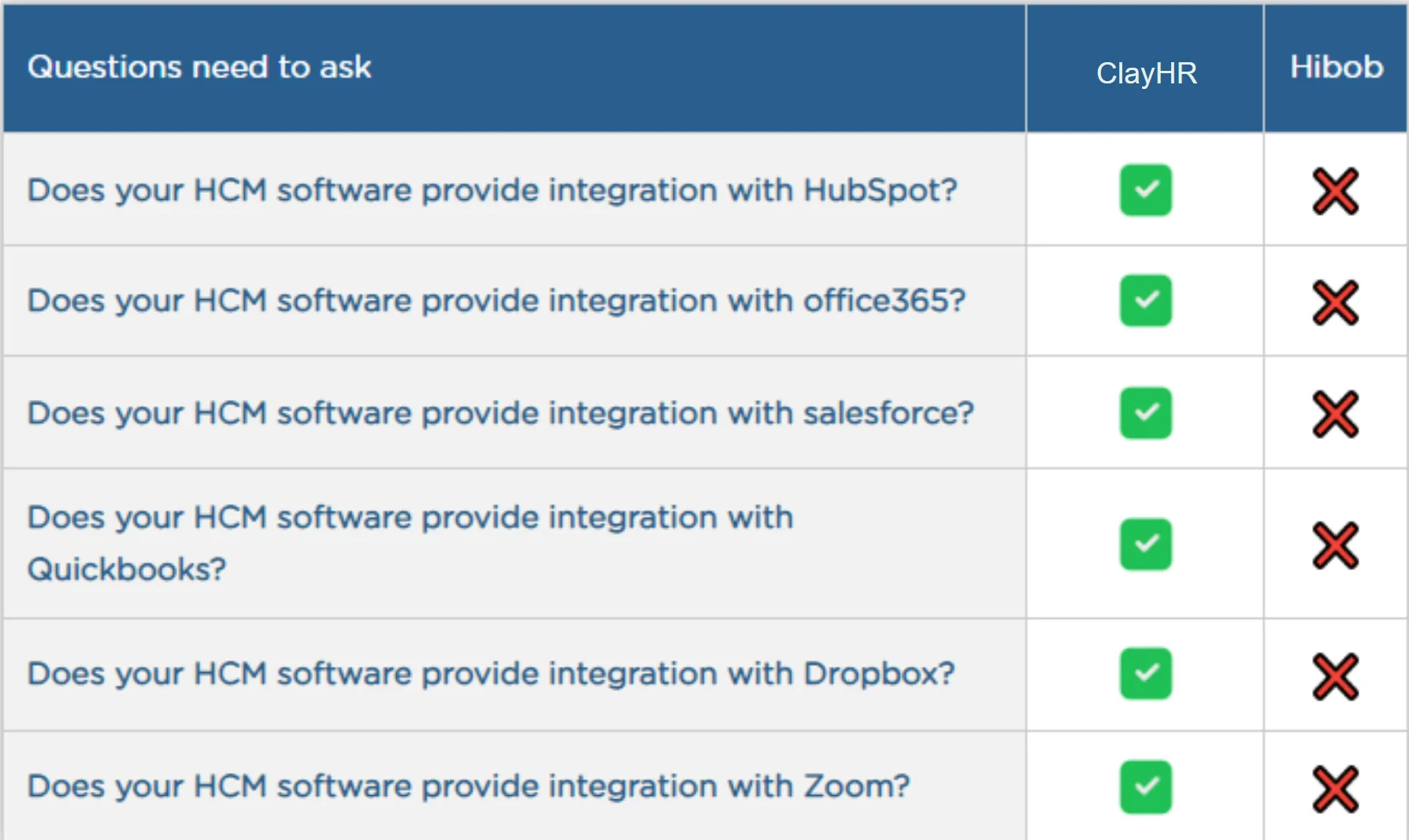Click the ClayHR checkmark in Dropbox row
Screen dimensions: 1409x840
click(1145, 673)
